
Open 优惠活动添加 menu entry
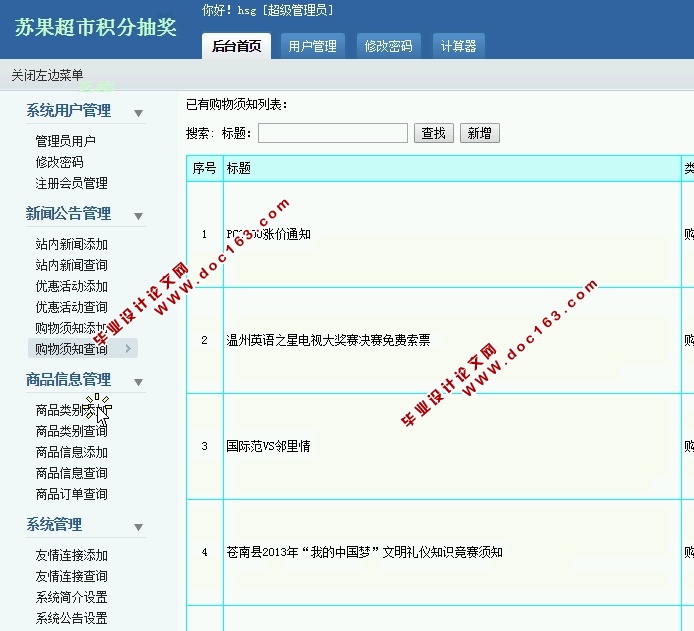point(72,286)
